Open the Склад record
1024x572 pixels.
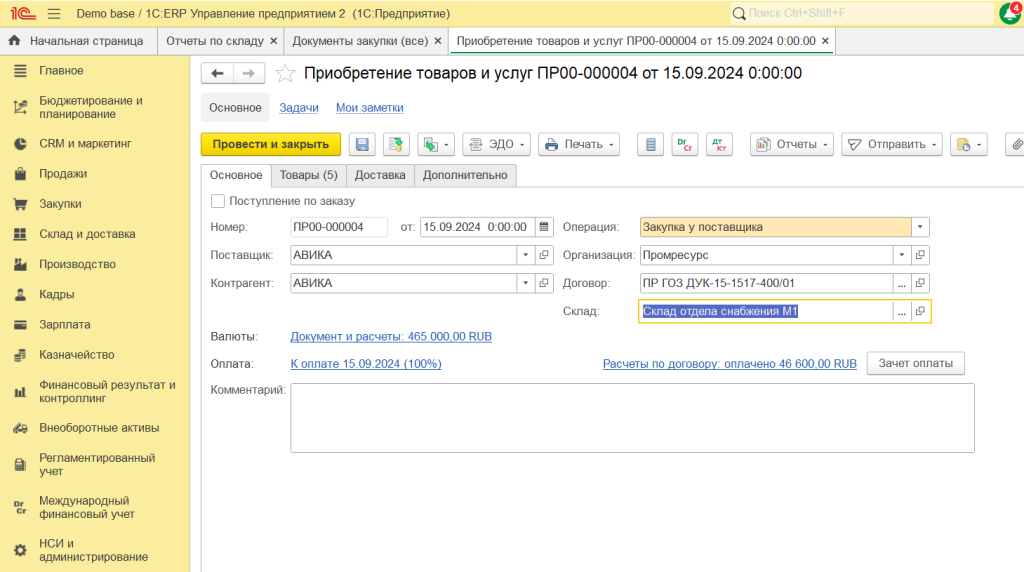[920, 311]
